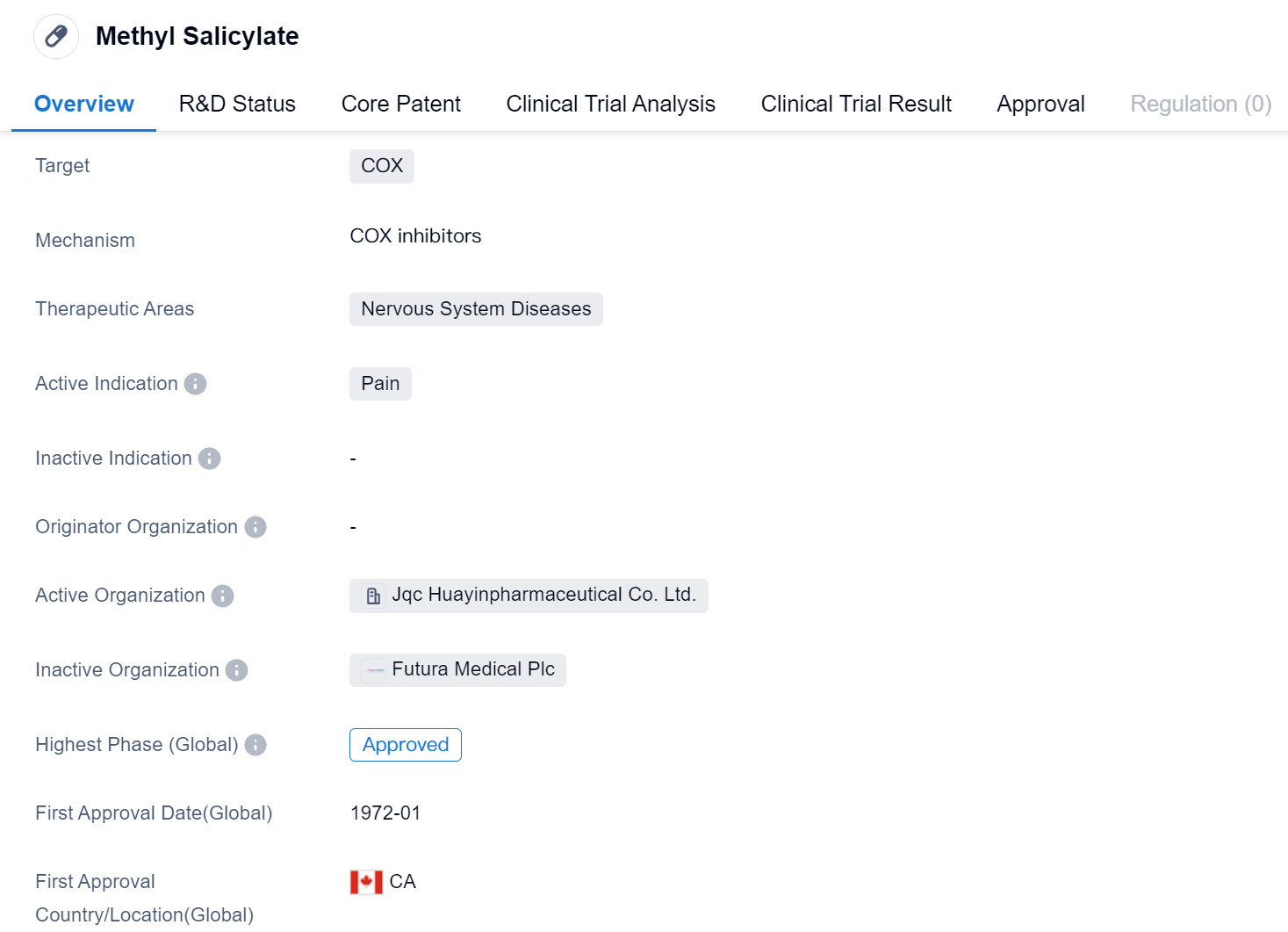Click info icon beside Originator Organization
Image resolution: width=1288 pixels, height=932 pixels.
tap(255, 527)
